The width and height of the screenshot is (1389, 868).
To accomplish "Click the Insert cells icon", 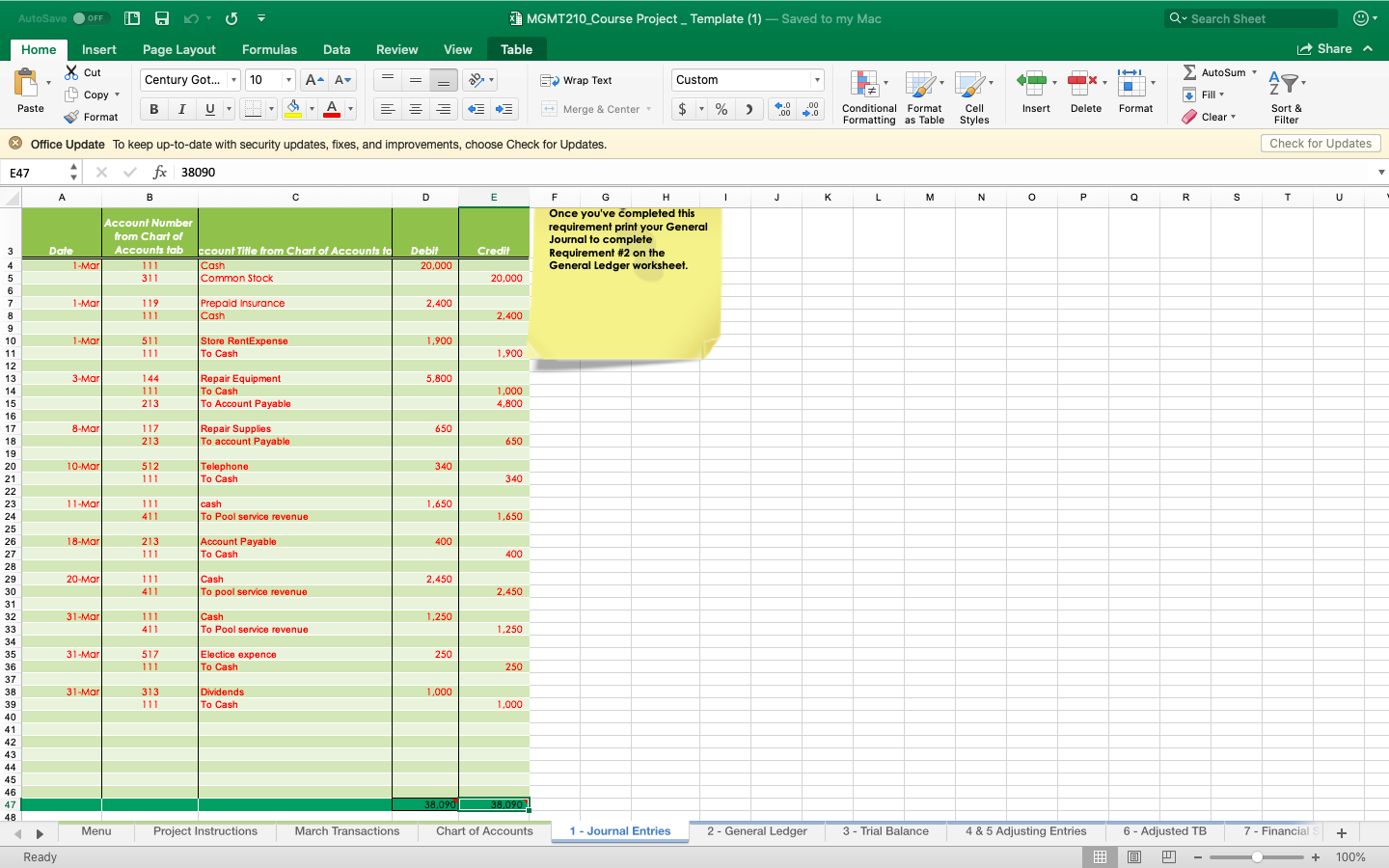I will click(1032, 83).
